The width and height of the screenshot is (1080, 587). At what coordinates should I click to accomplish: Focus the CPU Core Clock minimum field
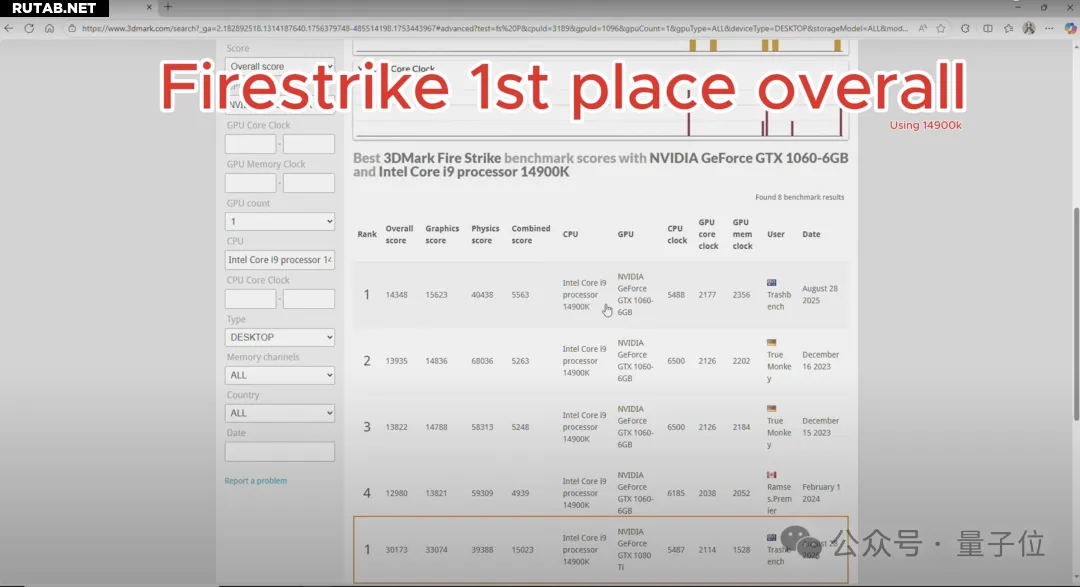tap(250, 298)
